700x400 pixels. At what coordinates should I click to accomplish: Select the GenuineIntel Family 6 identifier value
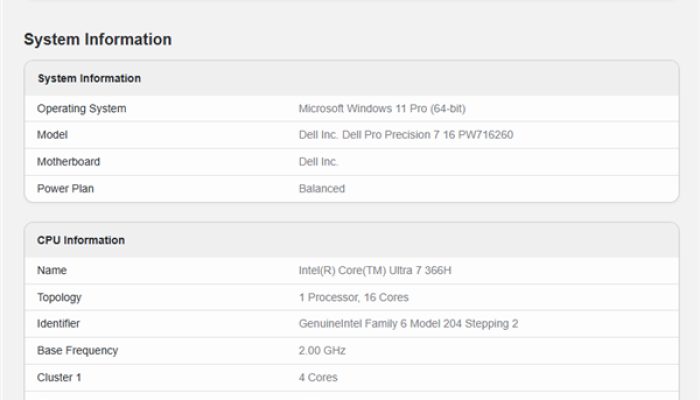[x=408, y=323]
